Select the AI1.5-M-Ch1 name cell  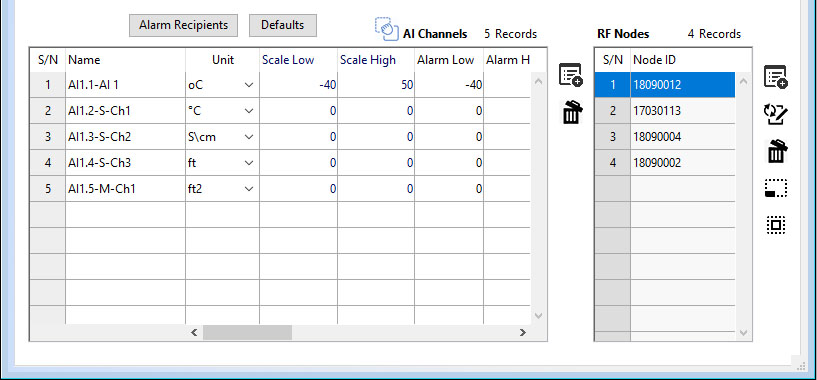pyautogui.click(x=125, y=189)
